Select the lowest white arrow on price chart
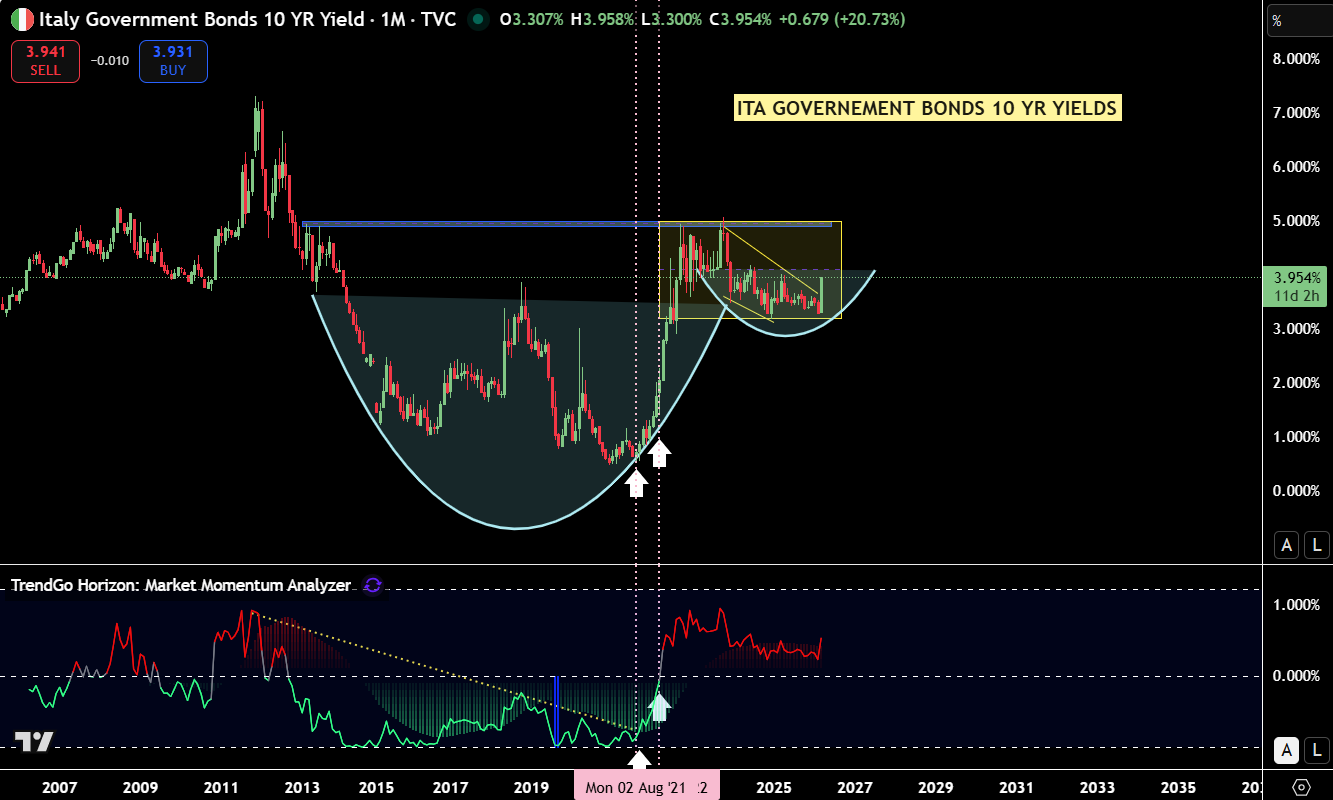 point(636,483)
